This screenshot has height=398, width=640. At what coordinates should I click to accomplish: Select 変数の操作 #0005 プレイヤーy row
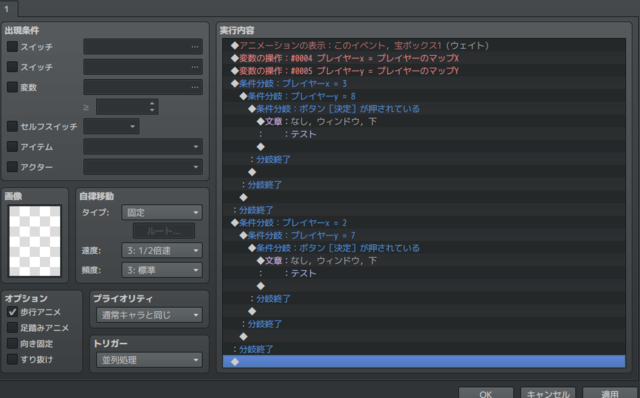coord(424,71)
